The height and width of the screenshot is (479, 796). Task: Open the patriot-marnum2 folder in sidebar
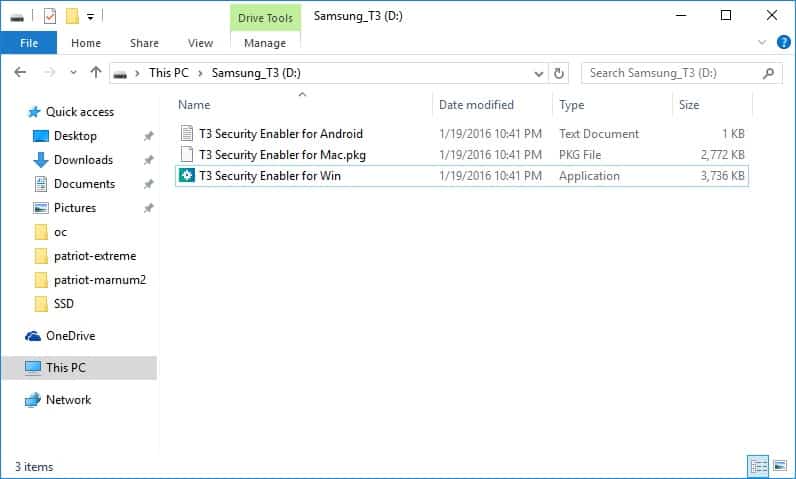100,280
